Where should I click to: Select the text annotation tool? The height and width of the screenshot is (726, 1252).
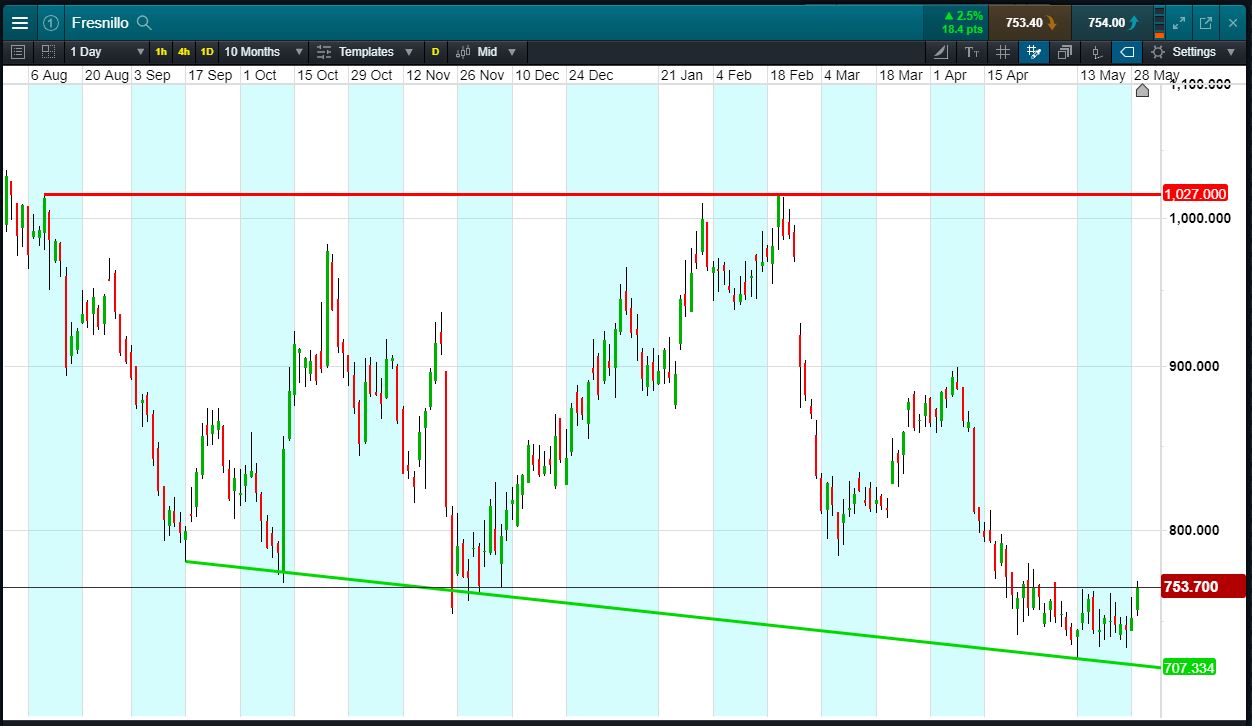click(972, 52)
